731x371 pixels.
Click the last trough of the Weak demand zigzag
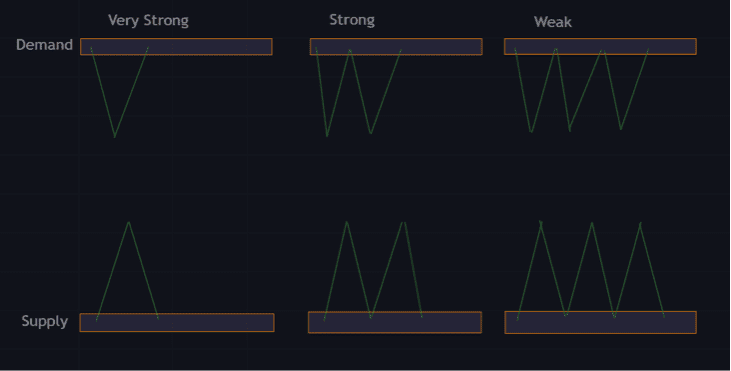[x=621, y=129]
